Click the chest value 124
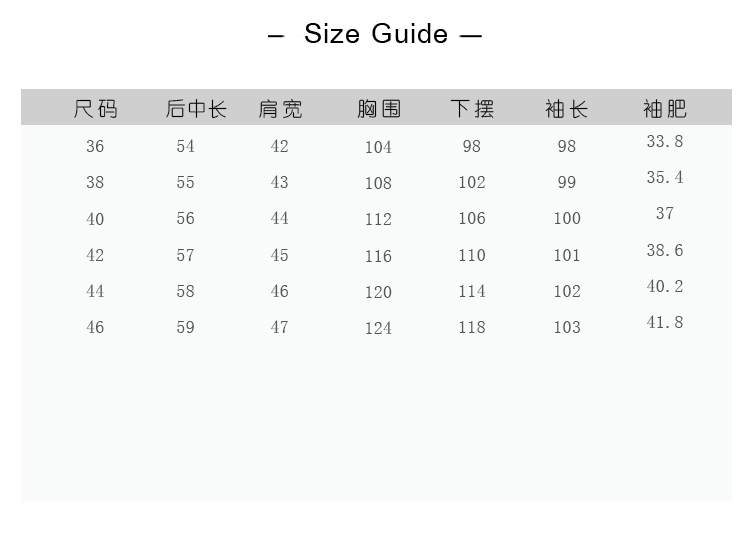The height and width of the screenshot is (535, 750). point(378,328)
